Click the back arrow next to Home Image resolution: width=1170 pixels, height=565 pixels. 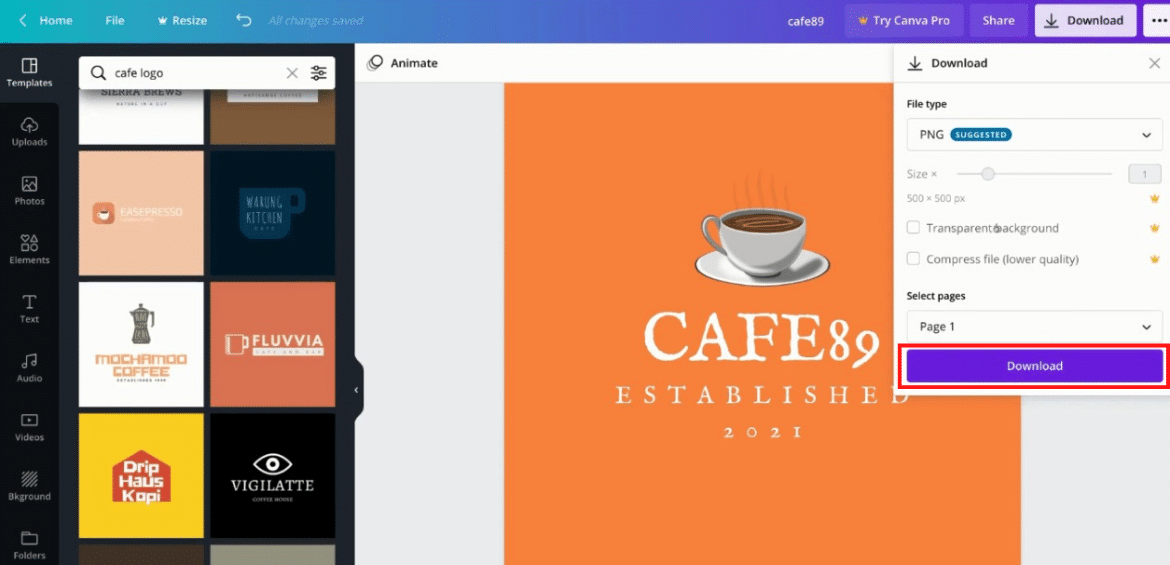tap(22, 20)
